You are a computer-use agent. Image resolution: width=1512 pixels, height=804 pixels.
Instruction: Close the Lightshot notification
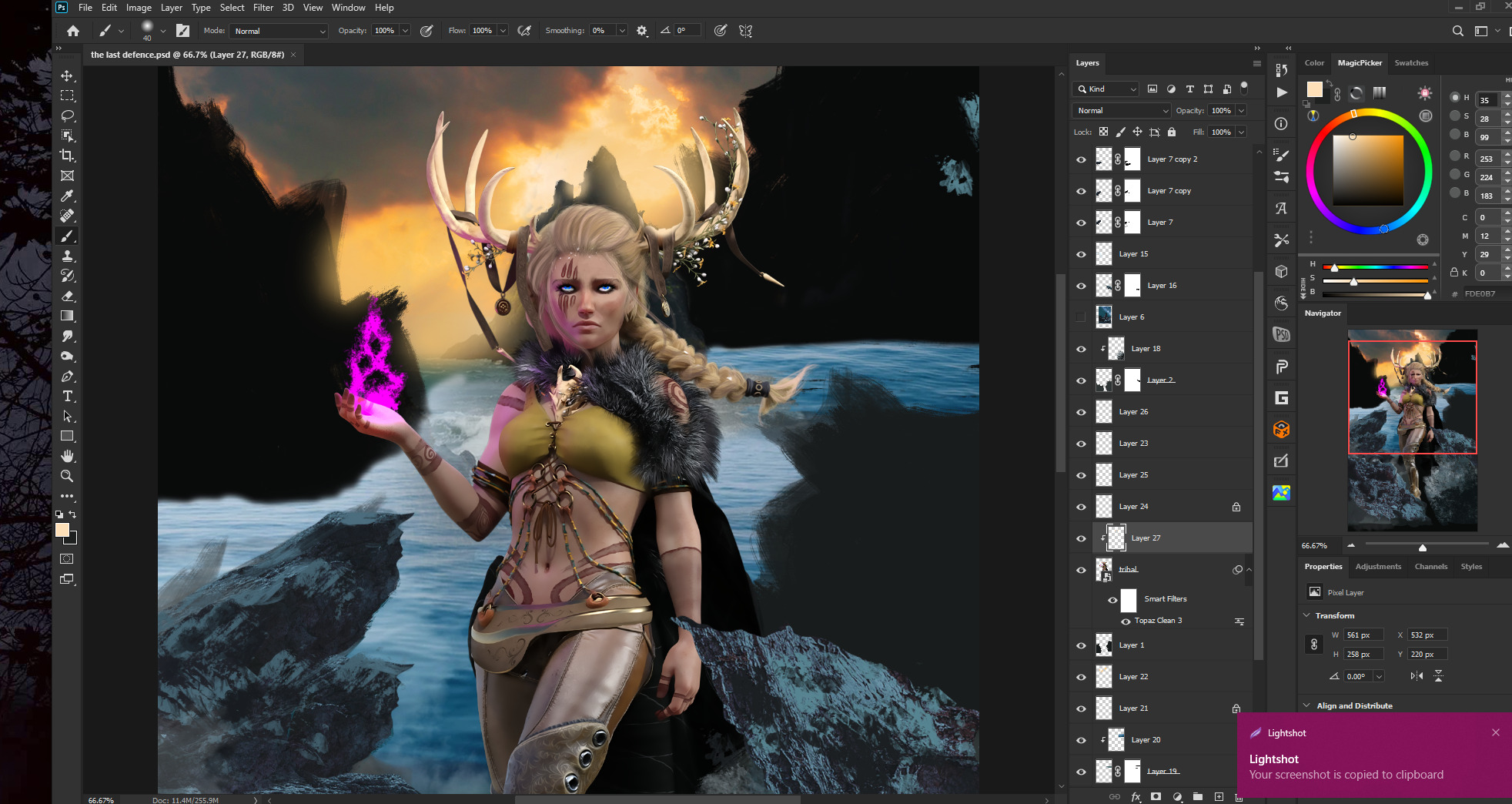[x=1495, y=732]
